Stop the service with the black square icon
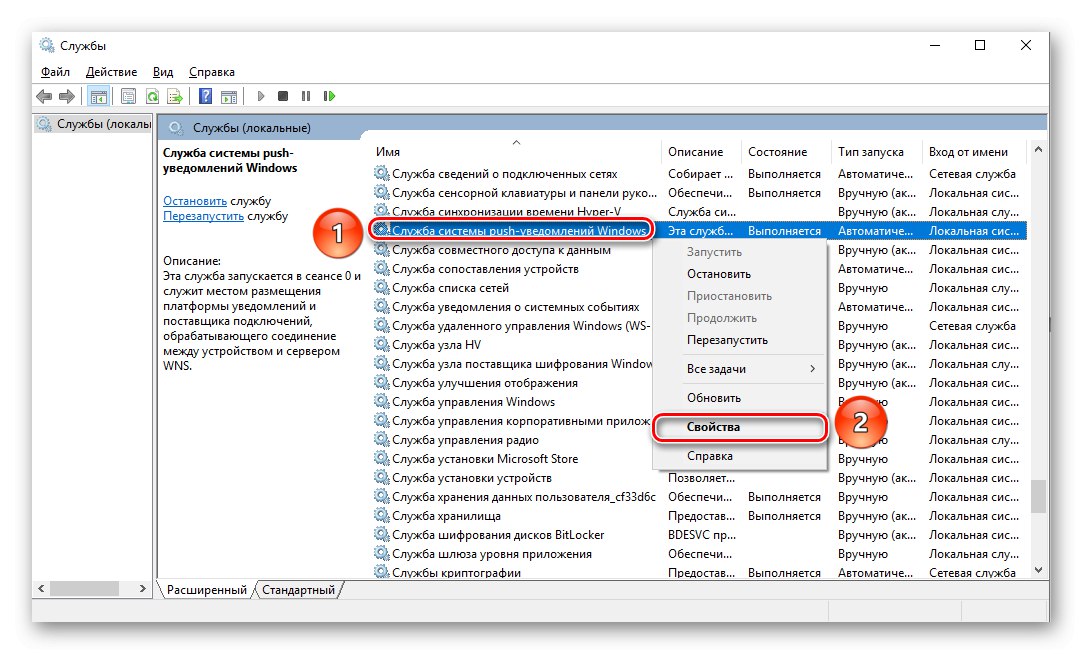Screen dimensions: 1083x654 [x=283, y=96]
